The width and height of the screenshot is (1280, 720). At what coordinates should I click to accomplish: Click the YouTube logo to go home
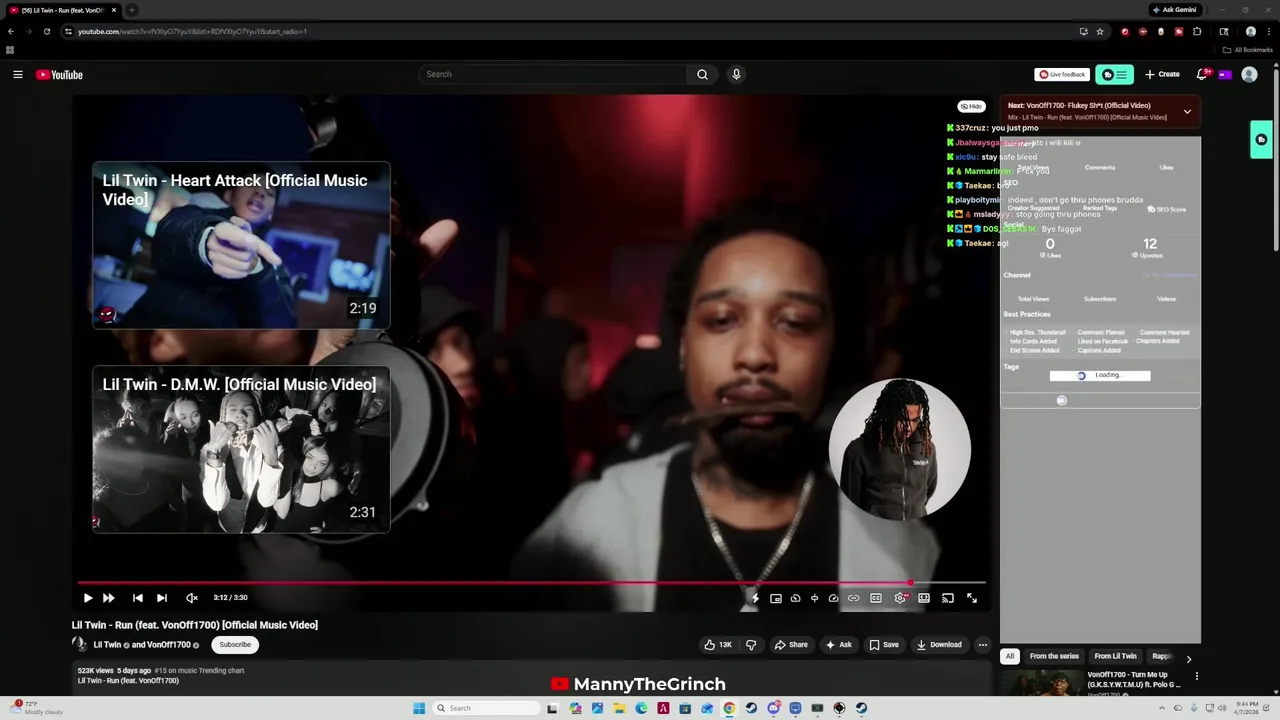(x=59, y=75)
